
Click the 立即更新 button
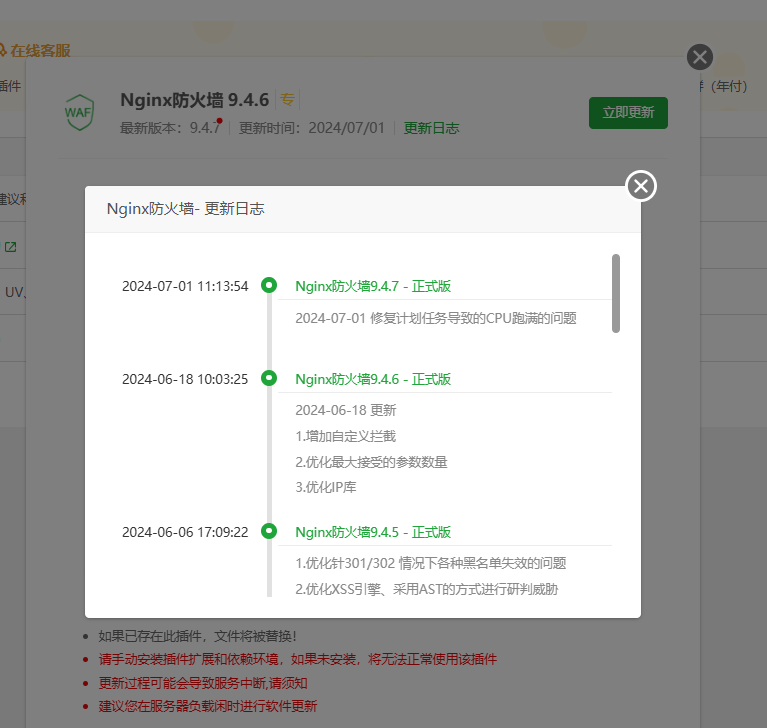click(628, 113)
